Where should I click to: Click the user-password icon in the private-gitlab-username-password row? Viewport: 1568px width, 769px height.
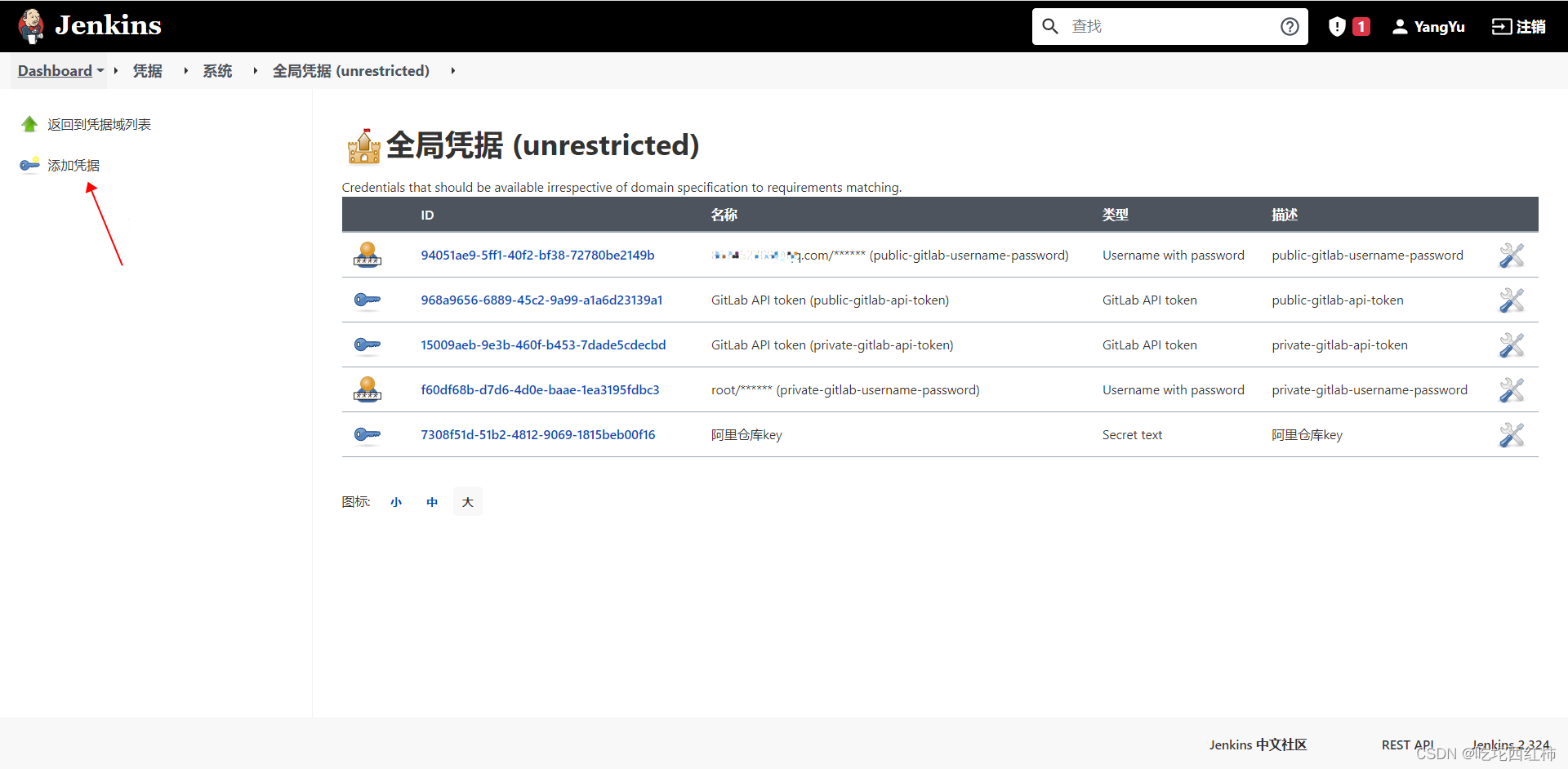point(367,389)
